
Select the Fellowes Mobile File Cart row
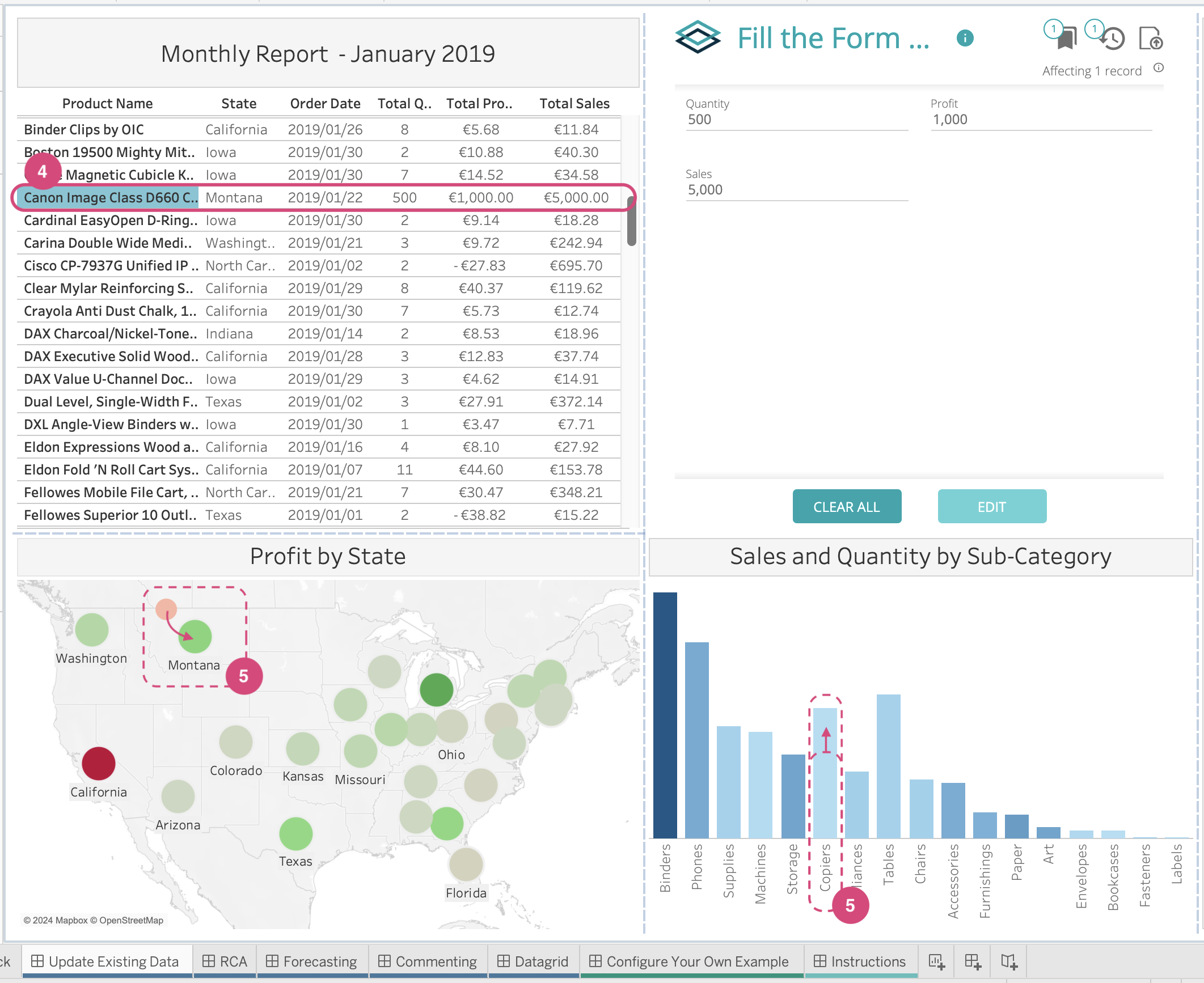[319, 493]
